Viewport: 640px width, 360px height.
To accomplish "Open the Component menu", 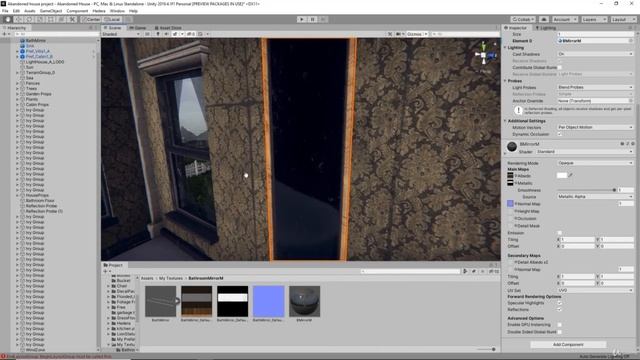I will 77,11.
